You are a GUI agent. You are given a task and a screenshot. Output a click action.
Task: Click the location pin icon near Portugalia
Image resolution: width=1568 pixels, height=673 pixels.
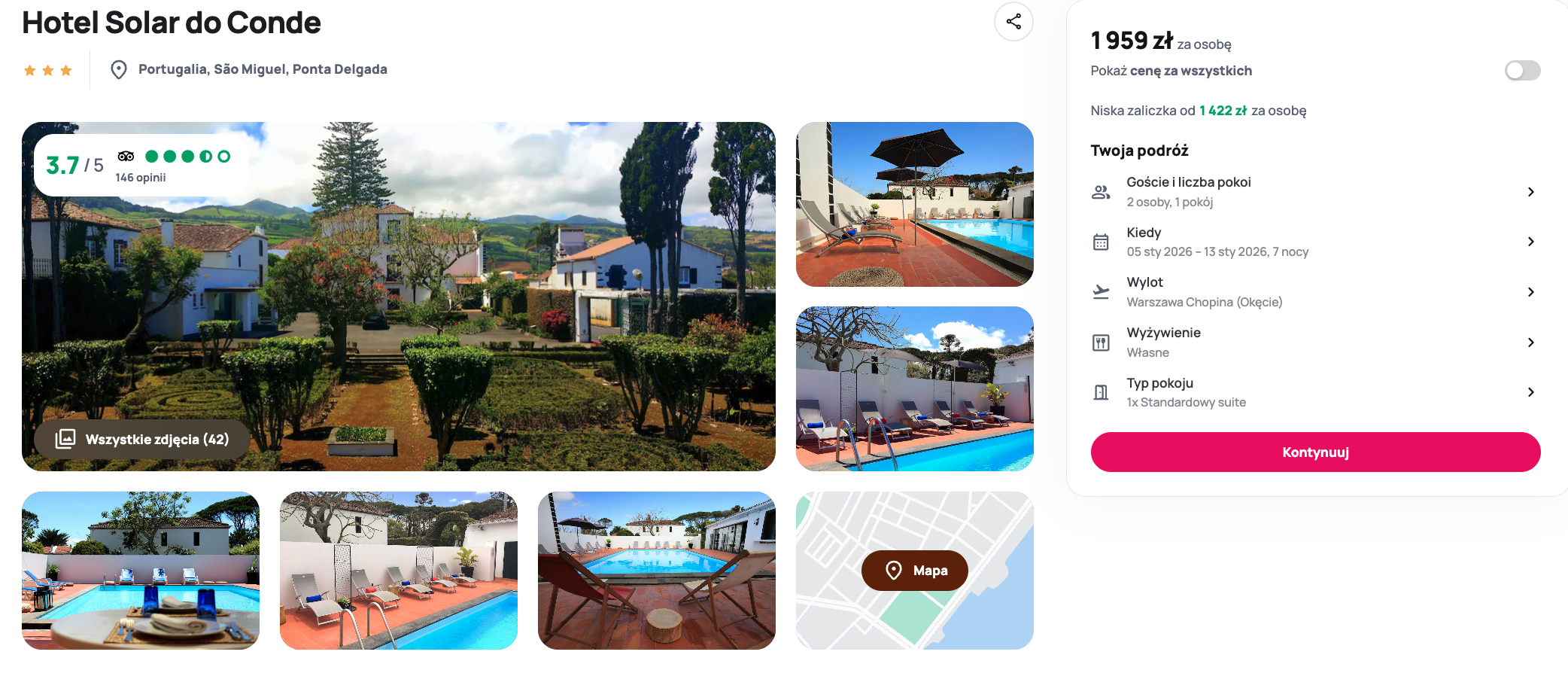pyautogui.click(x=119, y=70)
